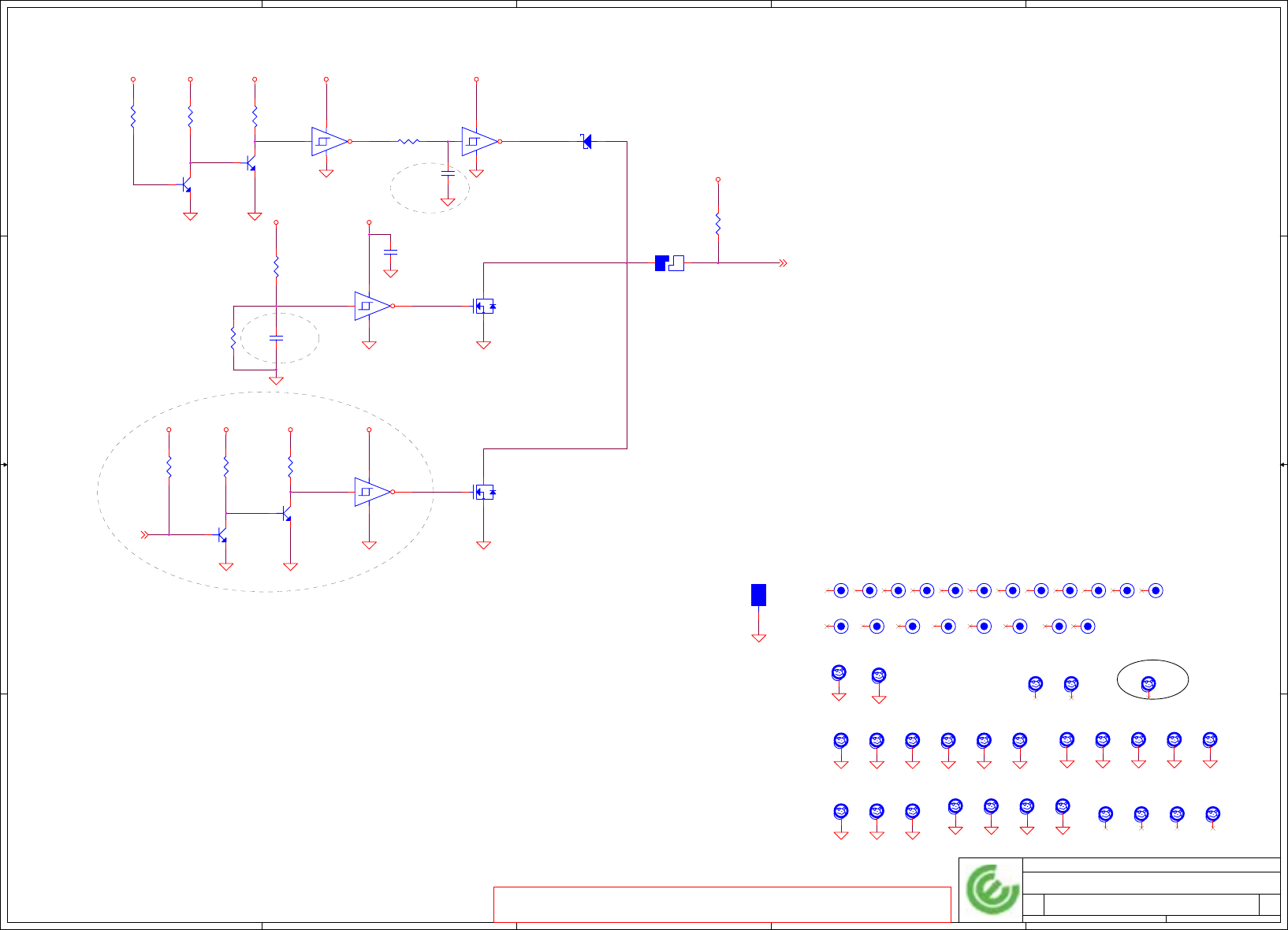
Task: Select the first pad in the twelve-pad row
Action: [841, 590]
